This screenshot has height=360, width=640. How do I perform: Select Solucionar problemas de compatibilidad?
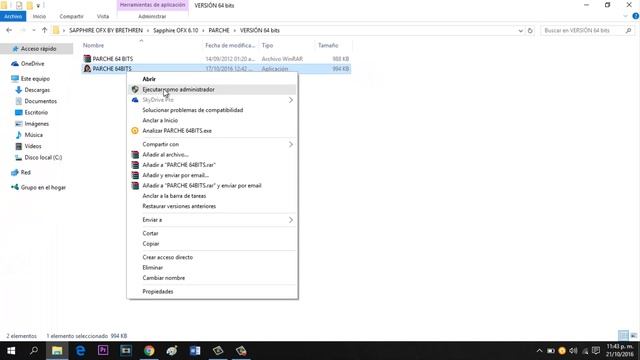point(212,110)
